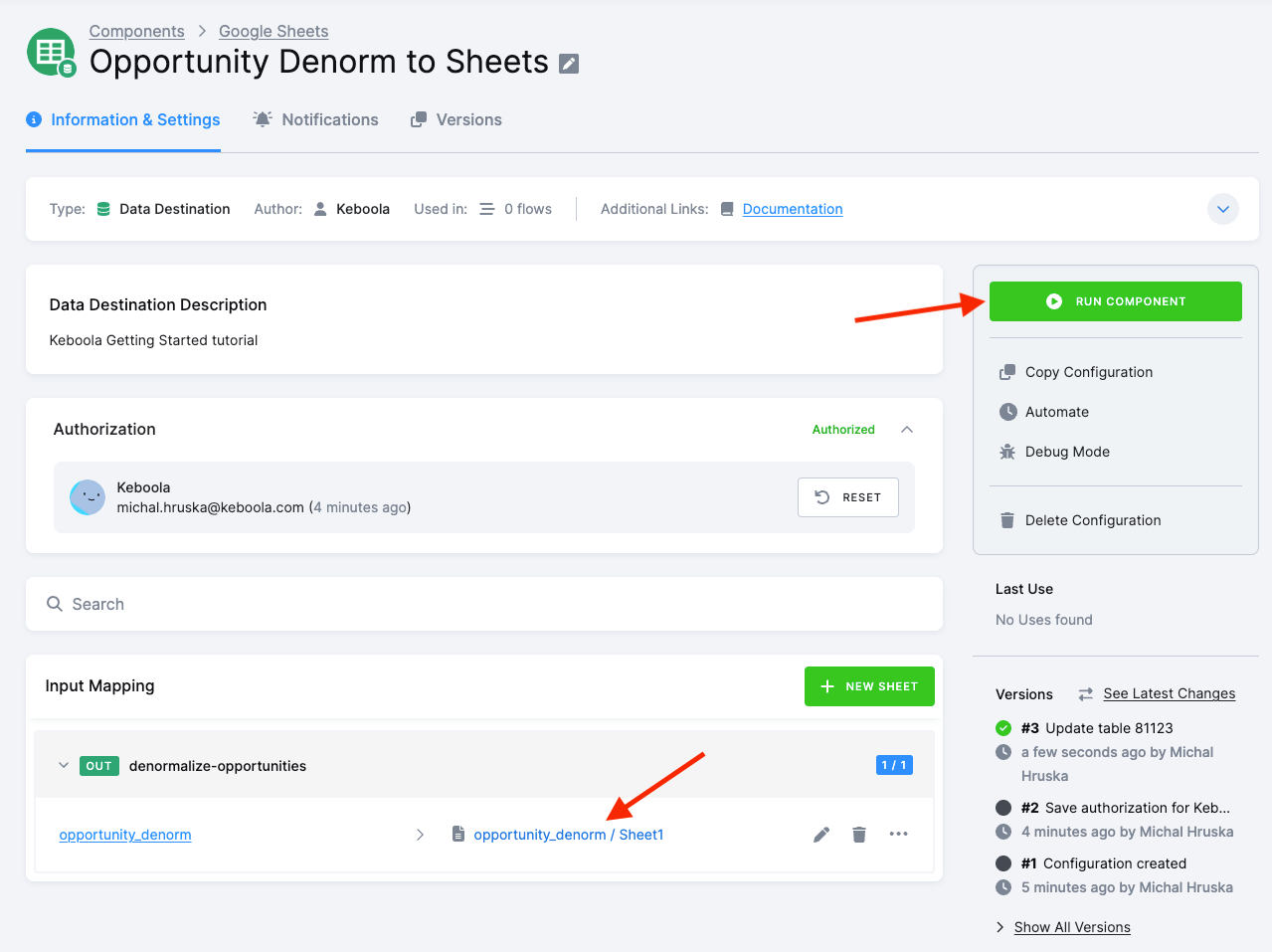Click version #2 Save authorization entry

(x=1126, y=808)
